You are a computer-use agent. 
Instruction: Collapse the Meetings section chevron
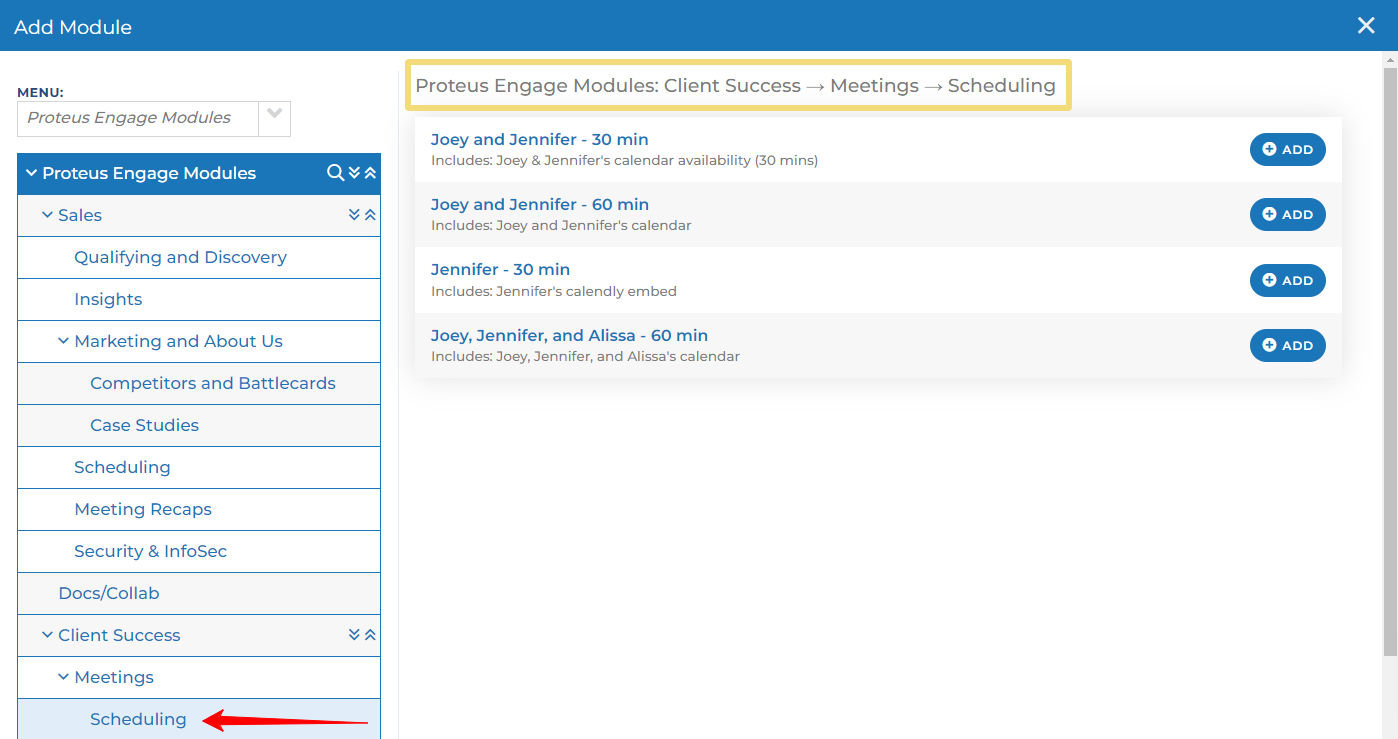click(63, 677)
